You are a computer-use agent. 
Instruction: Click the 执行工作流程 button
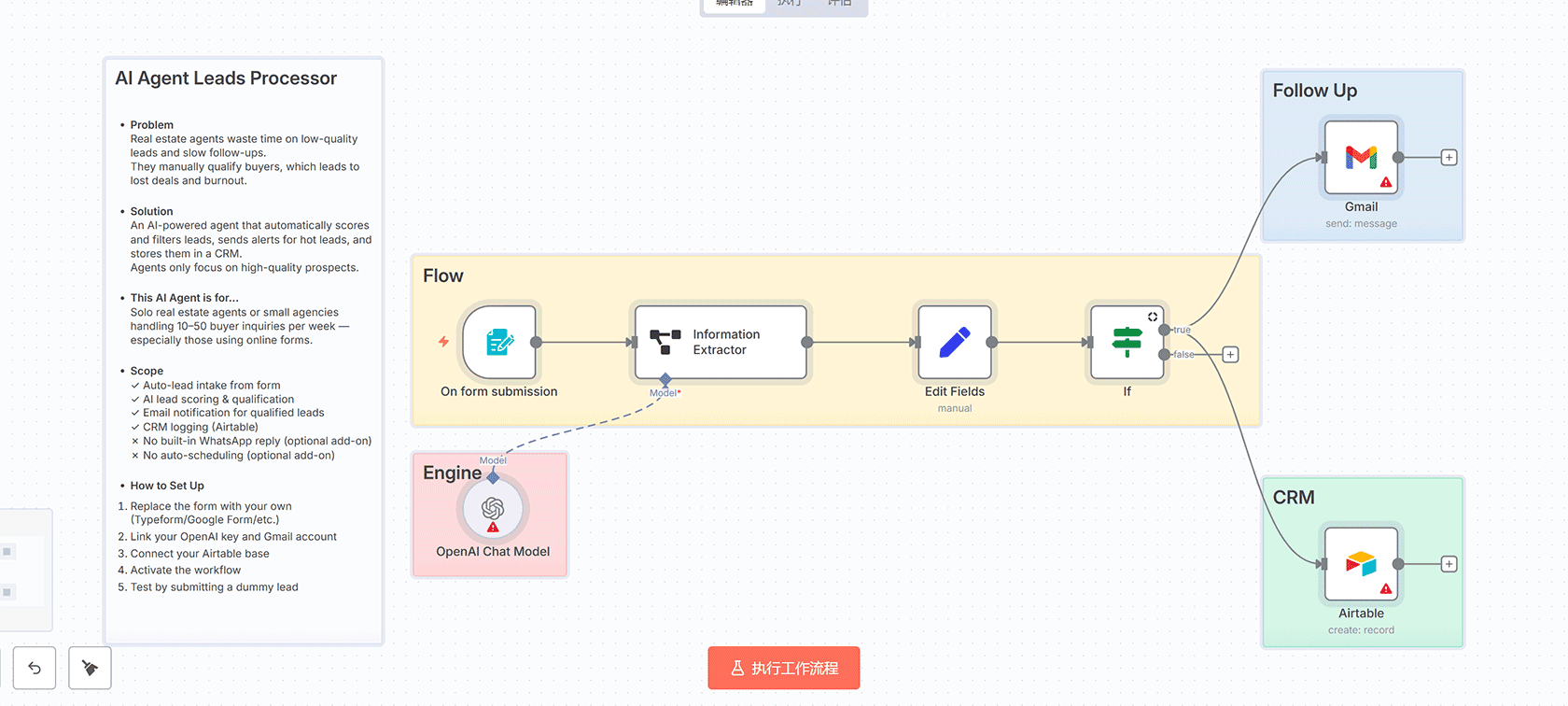tap(783, 668)
